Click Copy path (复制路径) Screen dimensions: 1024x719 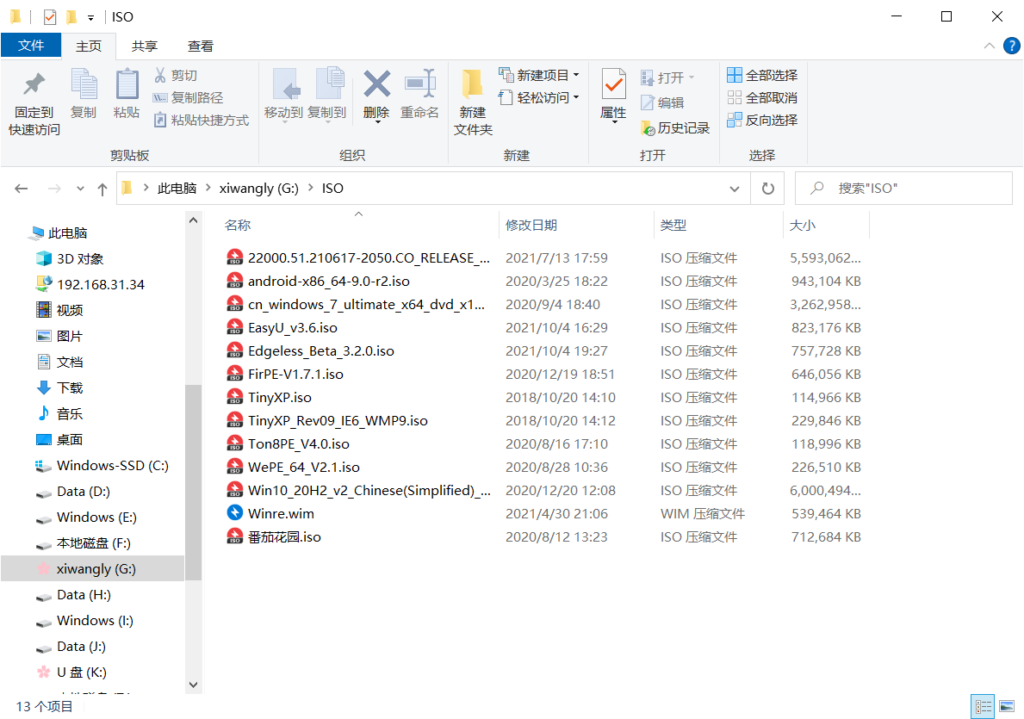coord(188,97)
